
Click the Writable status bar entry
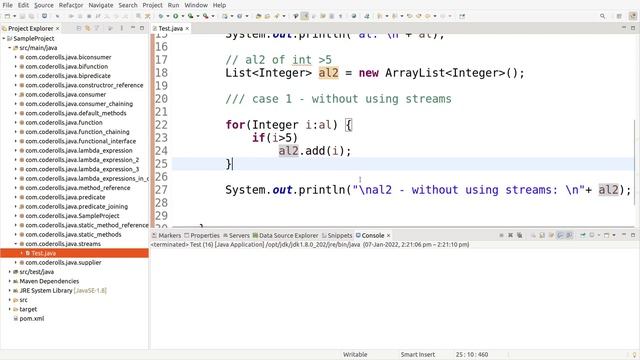tap(355, 354)
